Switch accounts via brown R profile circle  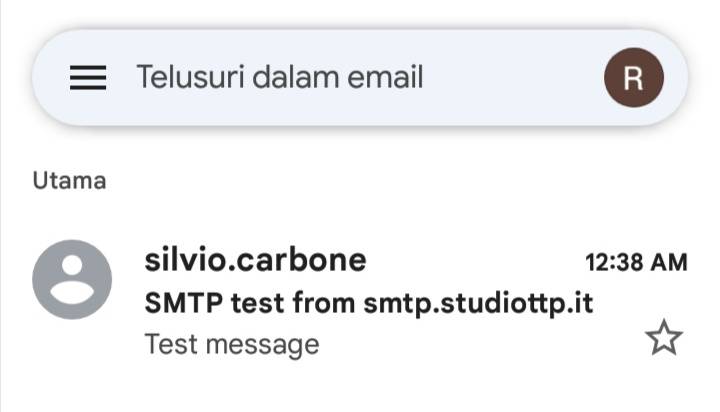pos(633,77)
